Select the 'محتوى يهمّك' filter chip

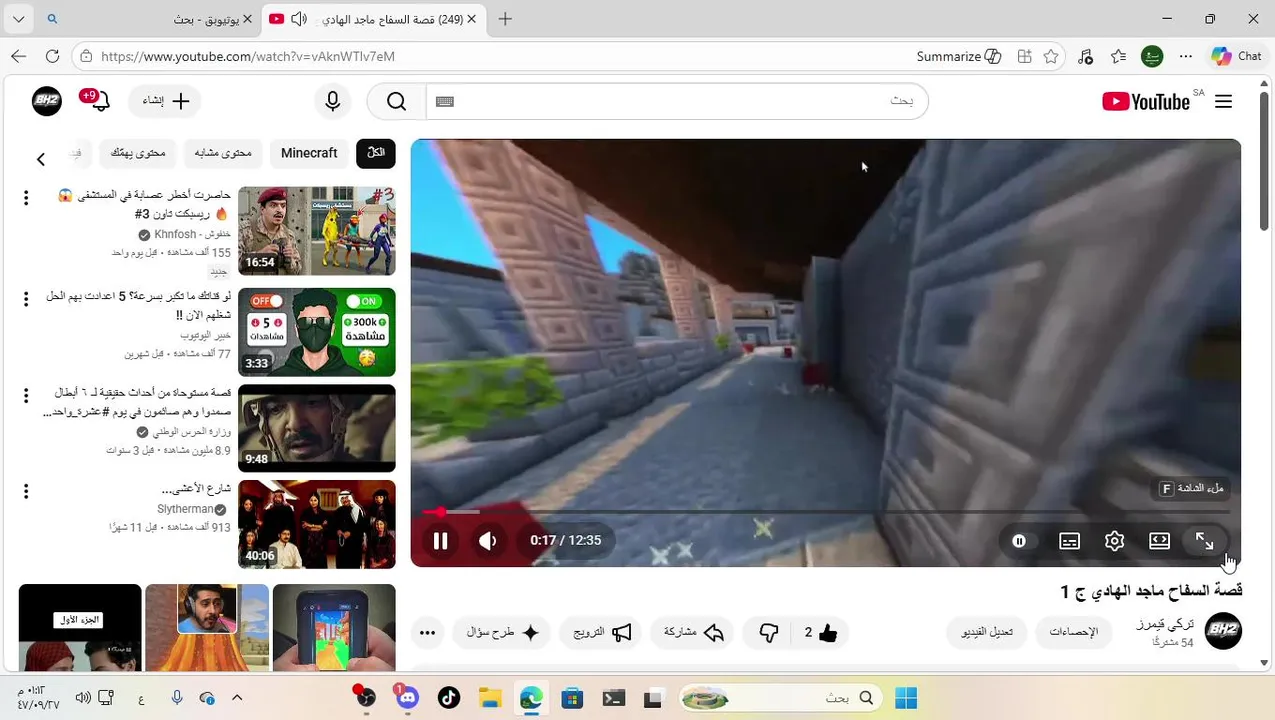pos(138,153)
